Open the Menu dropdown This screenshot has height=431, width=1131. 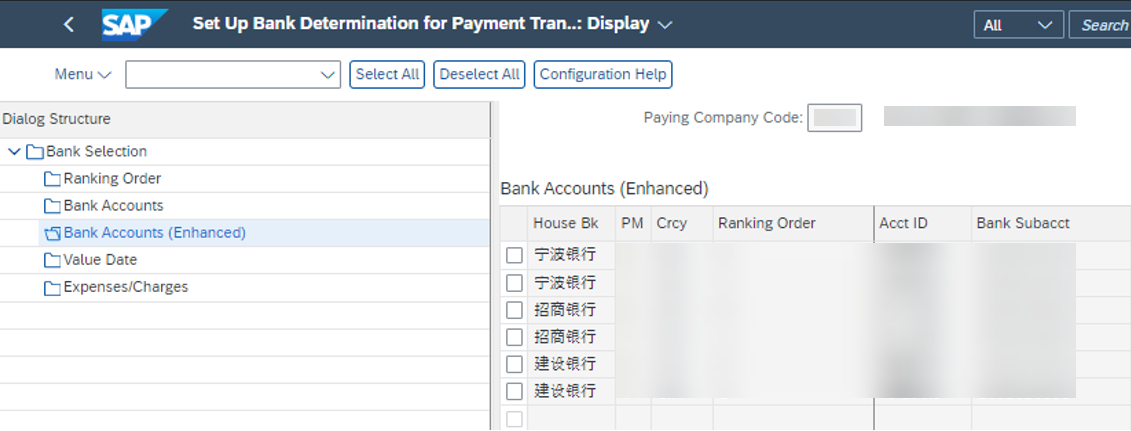coord(84,74)
